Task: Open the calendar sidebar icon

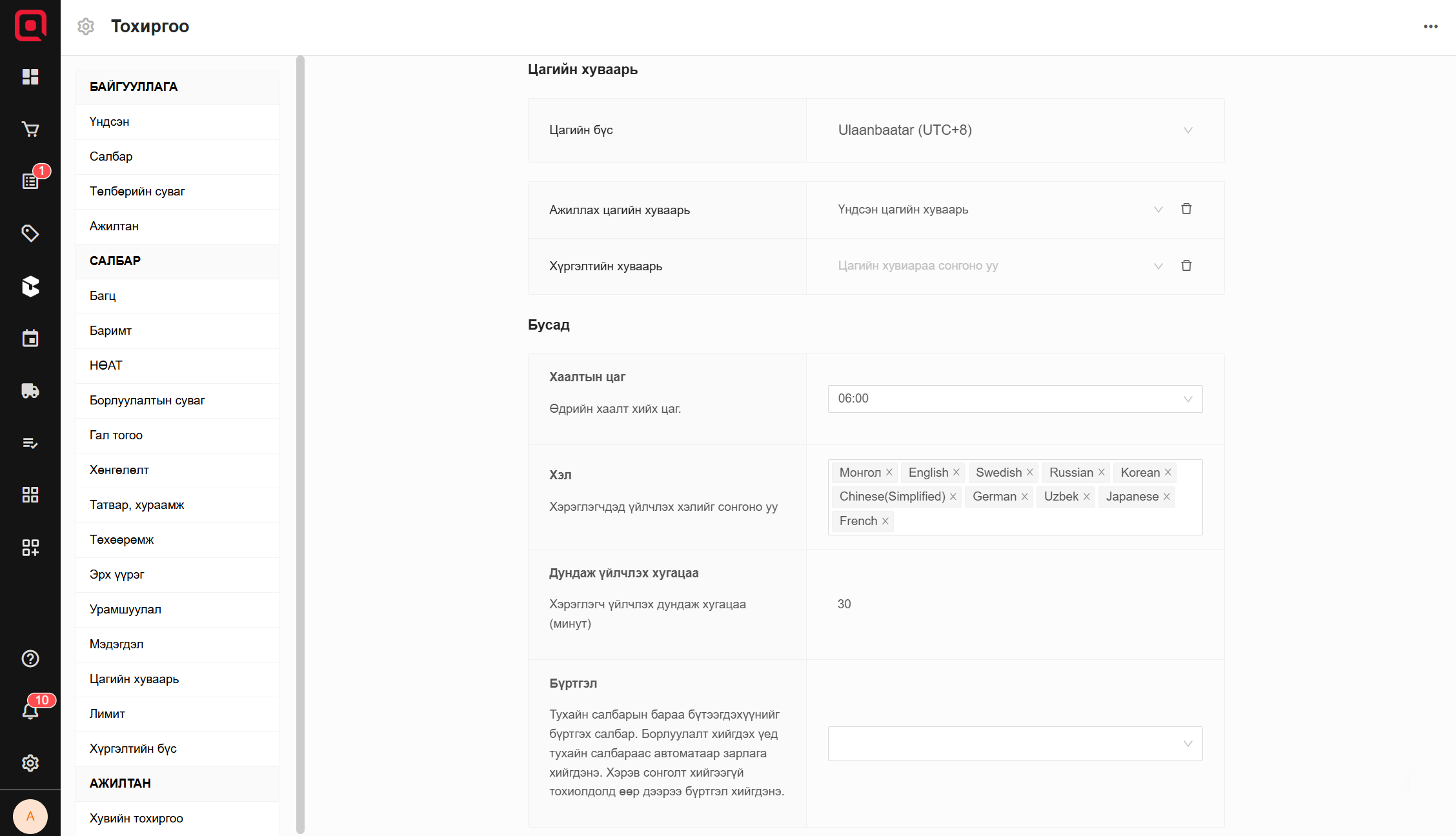Action: (x=30, y=338)
